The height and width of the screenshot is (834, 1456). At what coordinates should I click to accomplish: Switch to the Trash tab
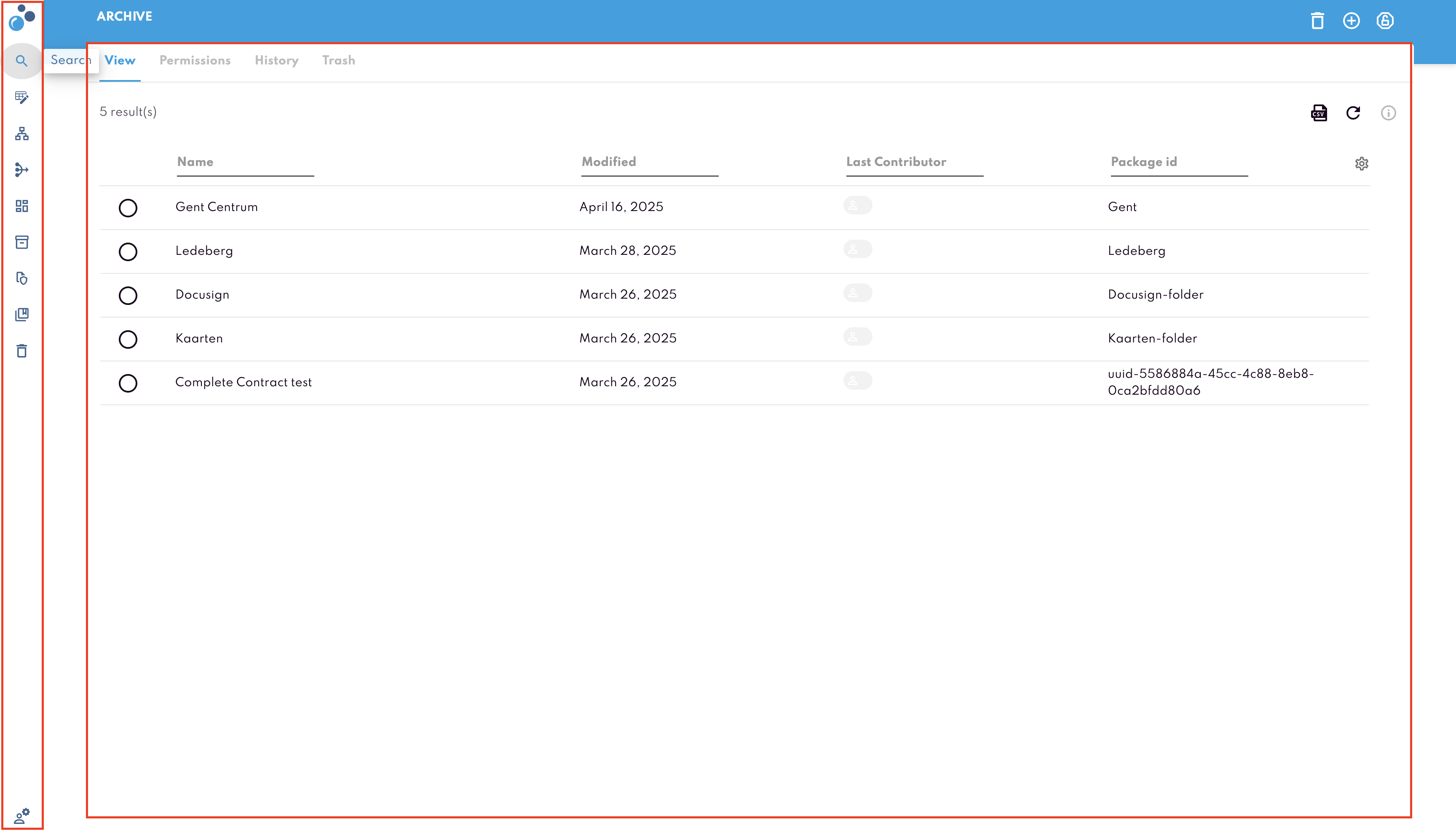click(x=338, y=61)
